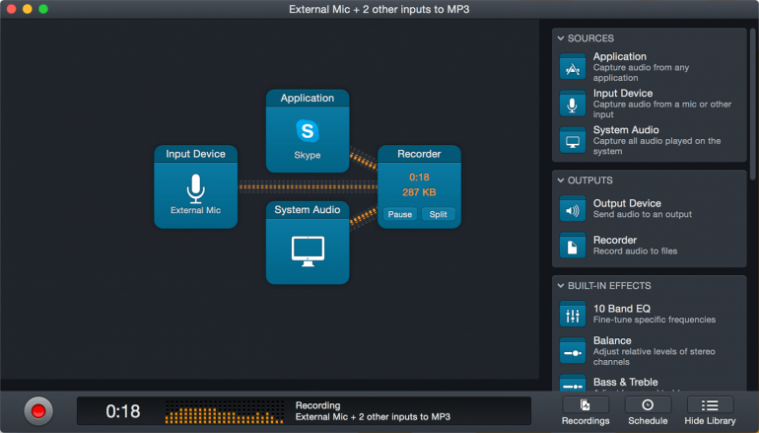Click the Recording status text in bottom bar
759x433 pixels.
[318, 405]
